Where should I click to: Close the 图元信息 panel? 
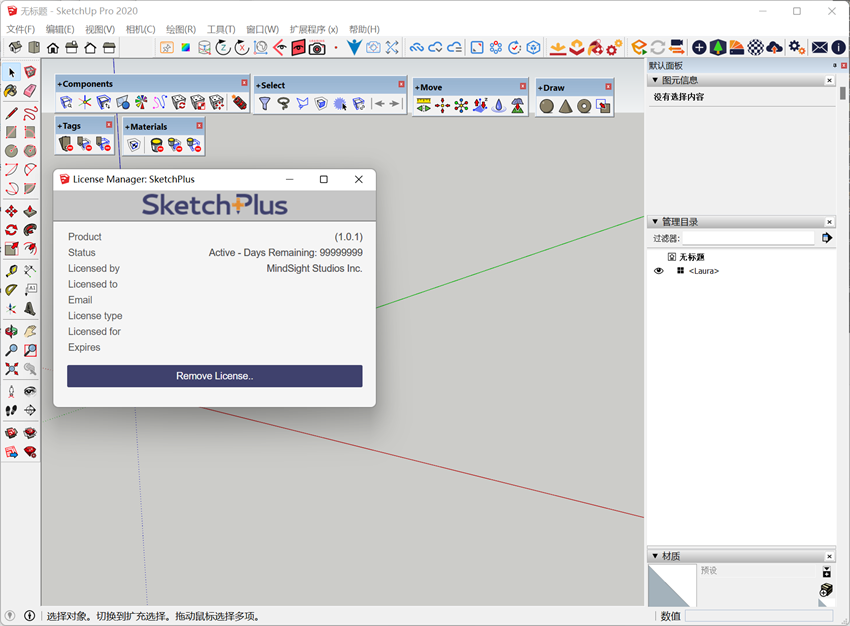[829, 80]
